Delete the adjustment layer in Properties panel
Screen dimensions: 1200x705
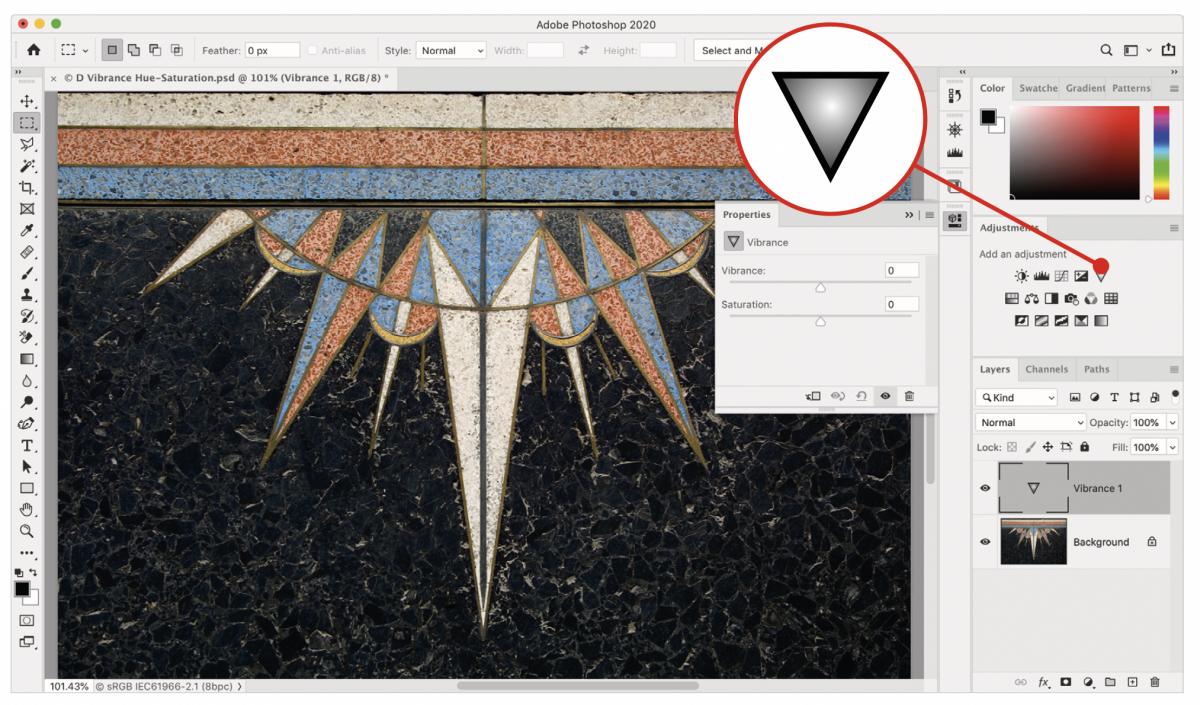point(909,397)
